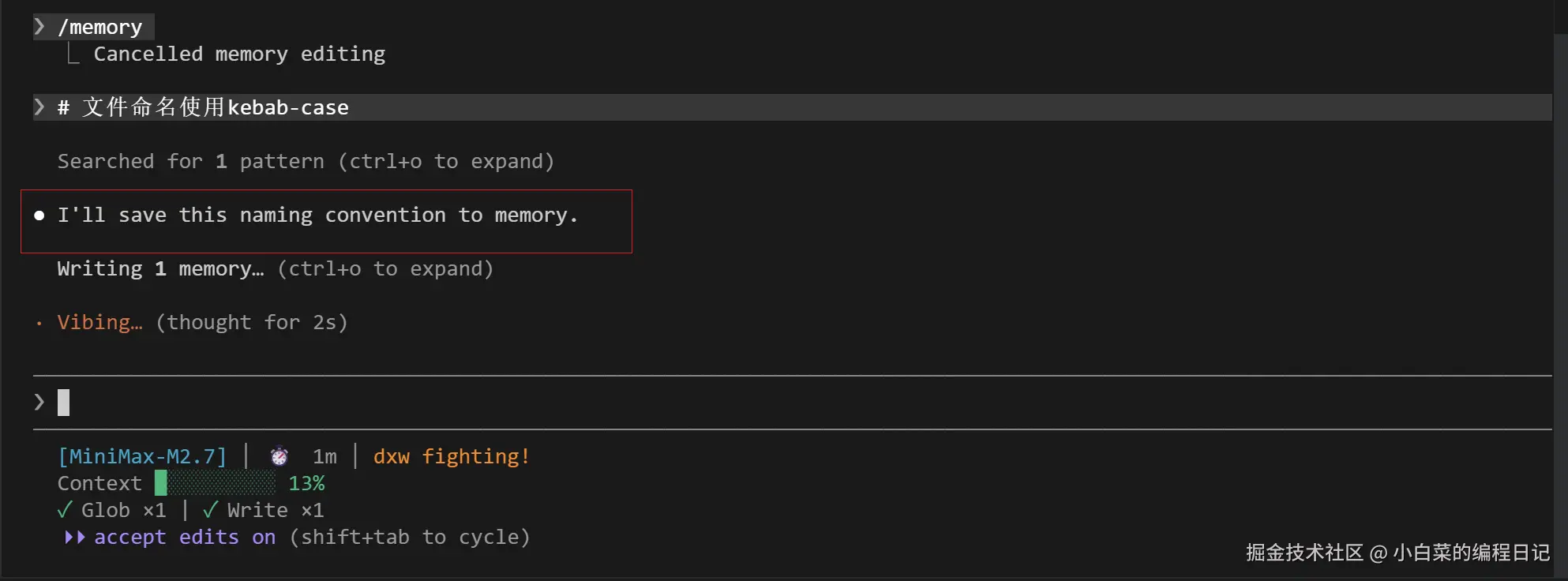The image size is (1568, 581).
Task: Click the chevron before the /memory command
Action: pos(39,27)
